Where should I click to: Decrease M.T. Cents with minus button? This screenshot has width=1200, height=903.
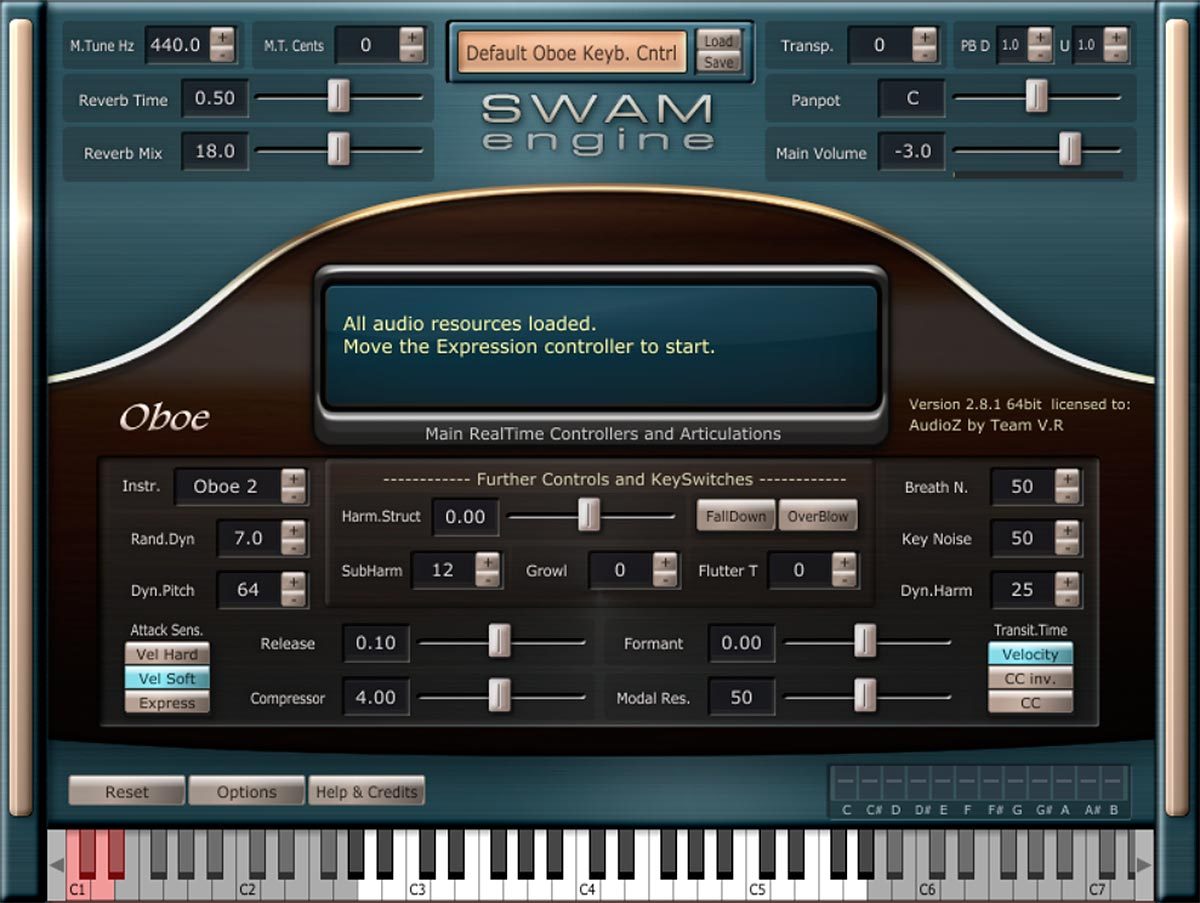tap(411, 54)
